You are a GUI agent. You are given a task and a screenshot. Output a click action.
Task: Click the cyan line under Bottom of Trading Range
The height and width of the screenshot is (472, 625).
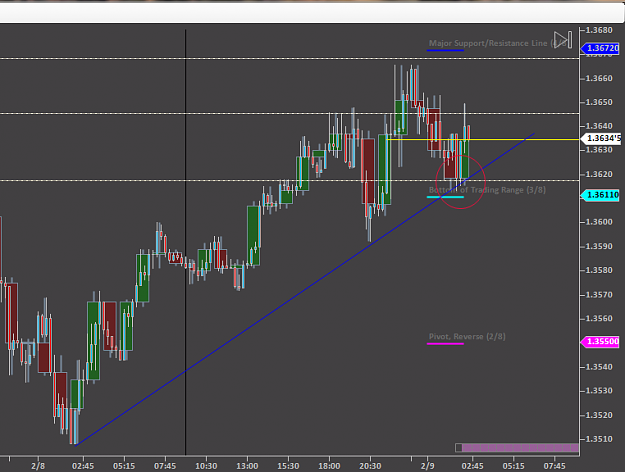[x=445, y=197]
